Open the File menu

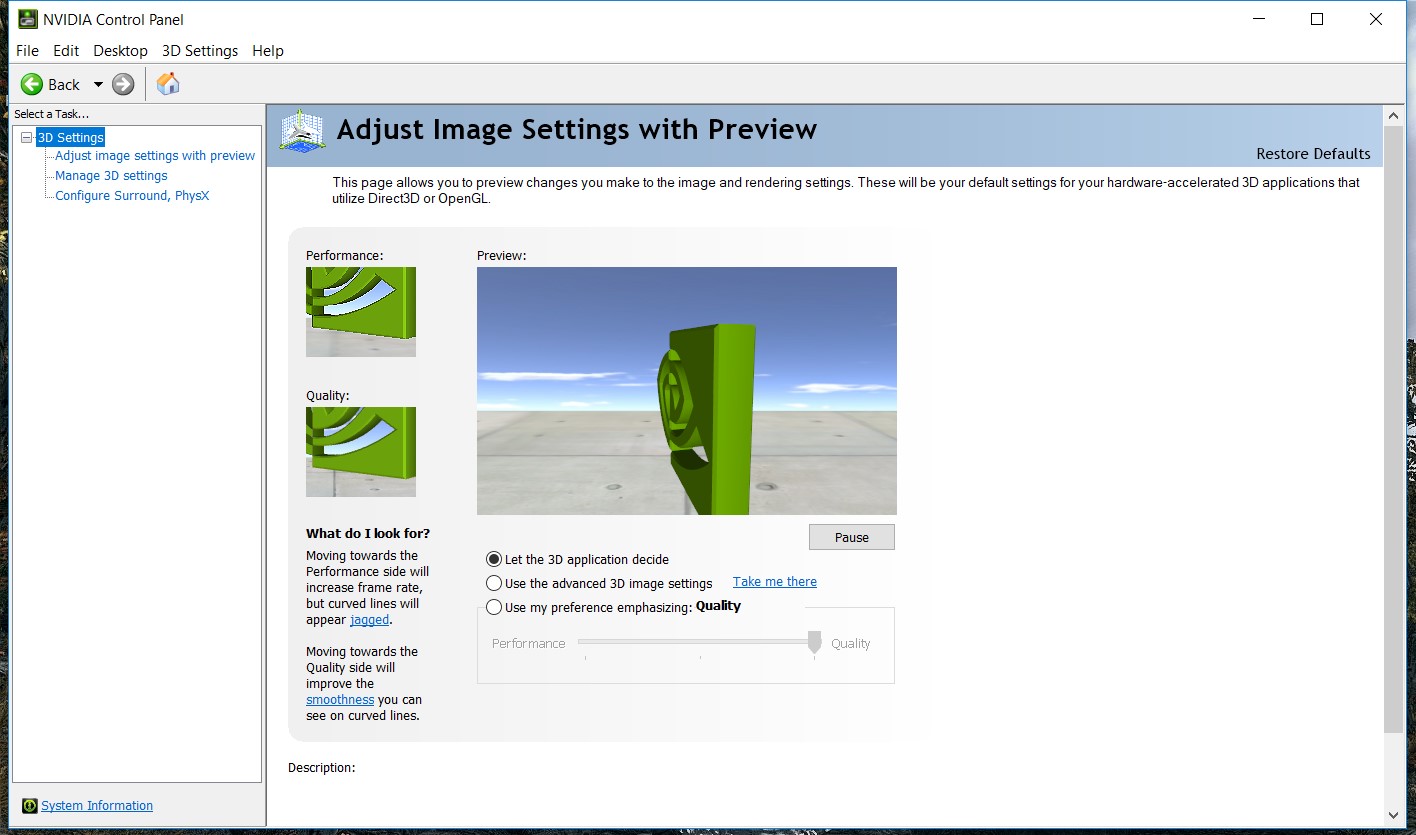(28, 51)
